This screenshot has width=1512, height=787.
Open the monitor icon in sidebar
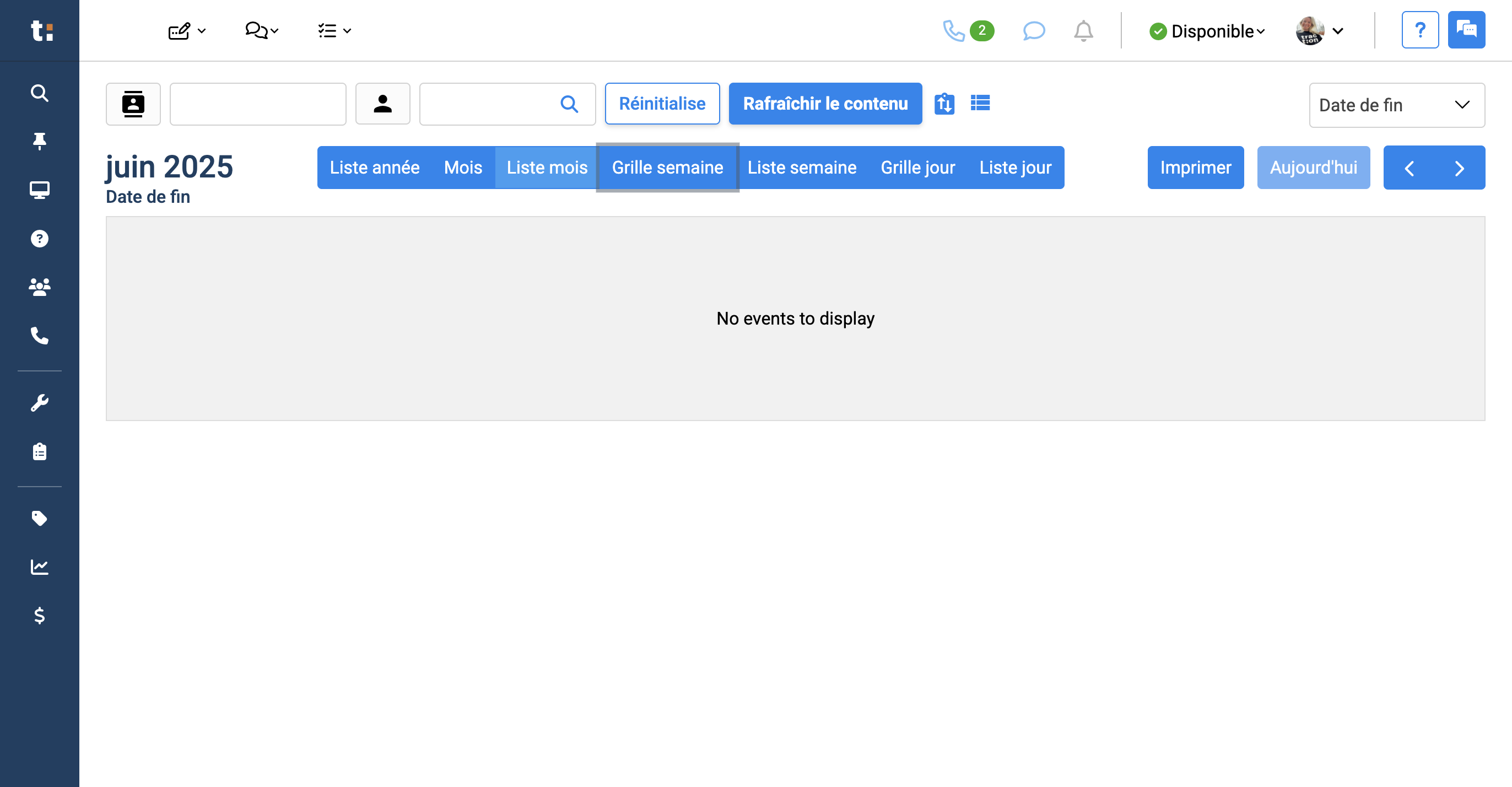tap(39, 190)
